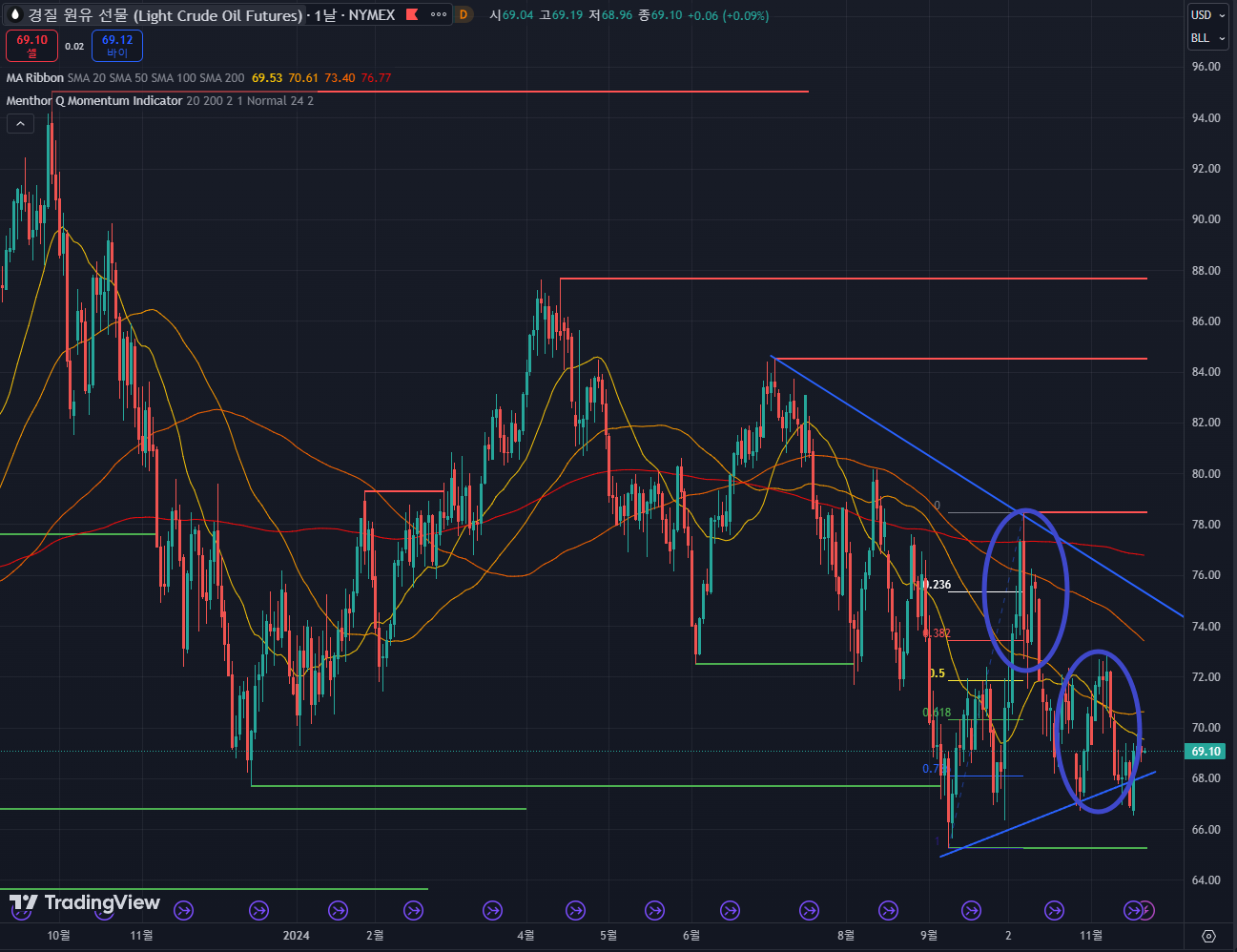Viewport: 1237px width, 952px height.
Task: Click the 1날 interval label in title
Action: [325, 15]
